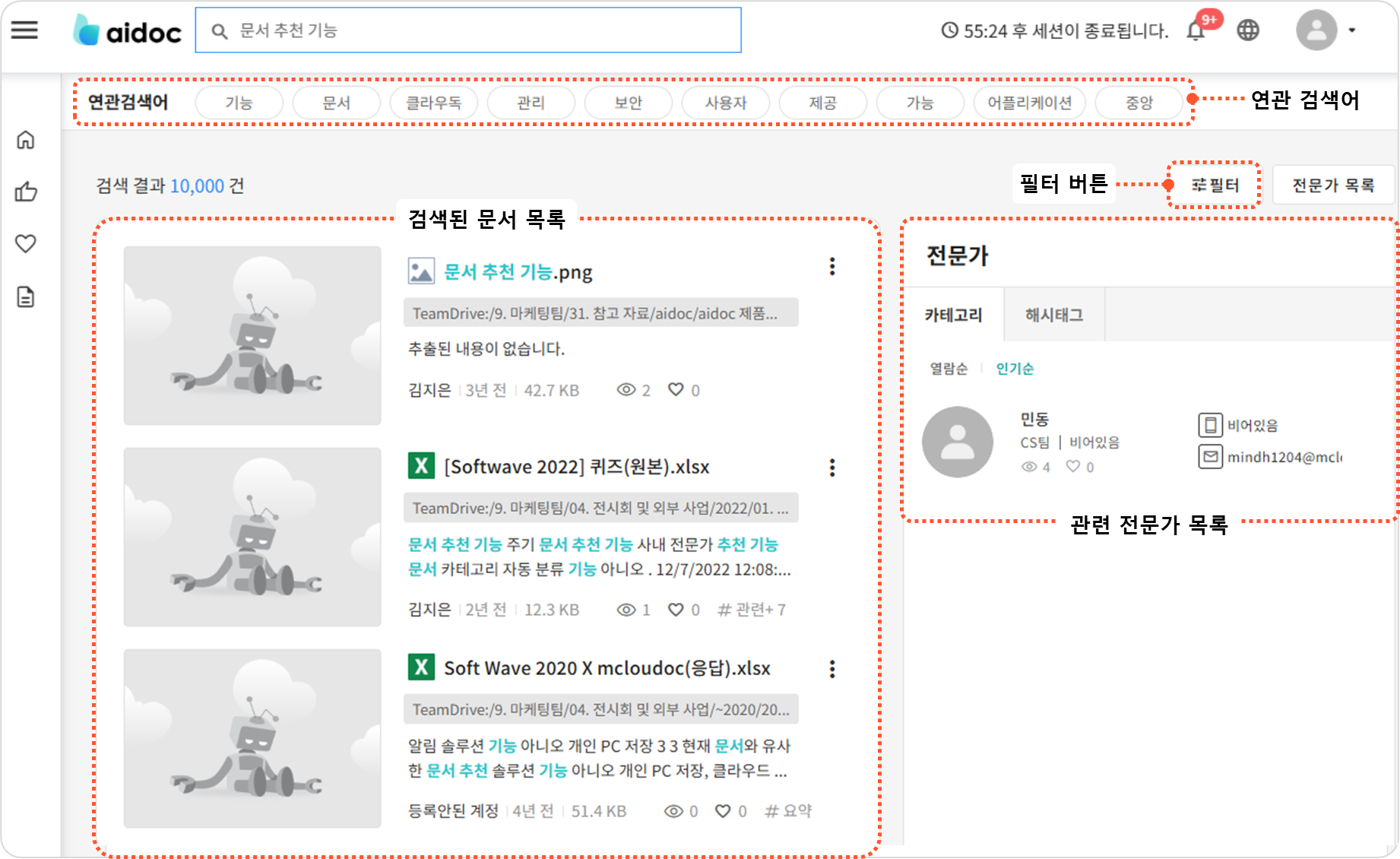Toggle heart on Softwave 2022 퀴즈 file
This screenshot has height=859, width=1400.
pos(676,610)
